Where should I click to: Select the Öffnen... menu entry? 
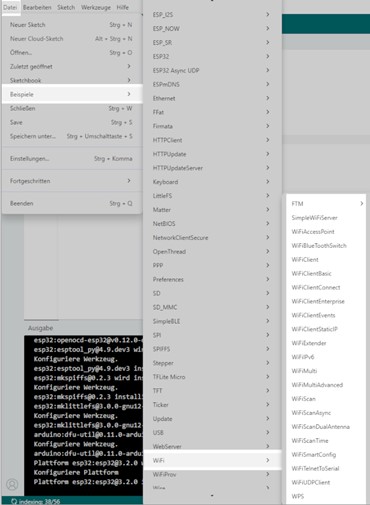72,53
